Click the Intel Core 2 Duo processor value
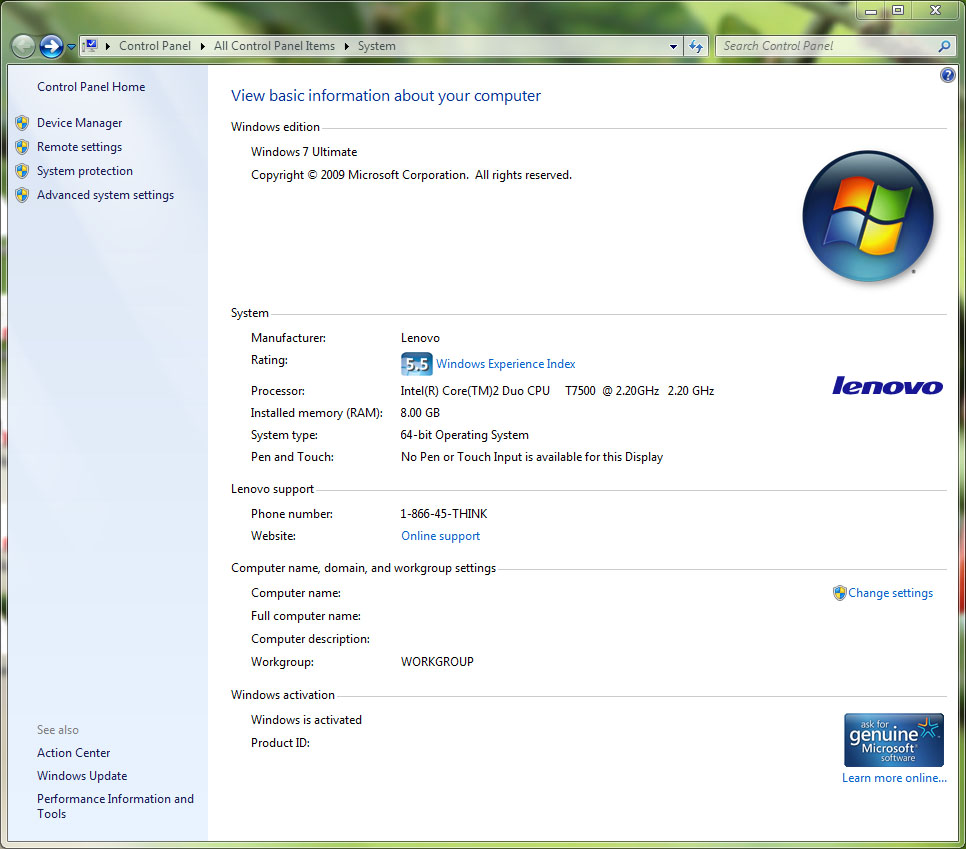966x849 pixels. (x=557, y=391)
